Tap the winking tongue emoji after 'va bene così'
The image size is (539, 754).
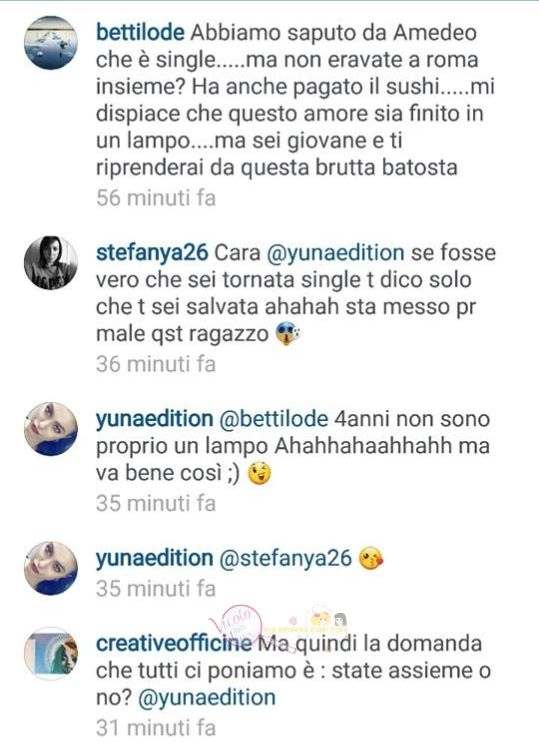pyautogui.click(x=259, y=474)
